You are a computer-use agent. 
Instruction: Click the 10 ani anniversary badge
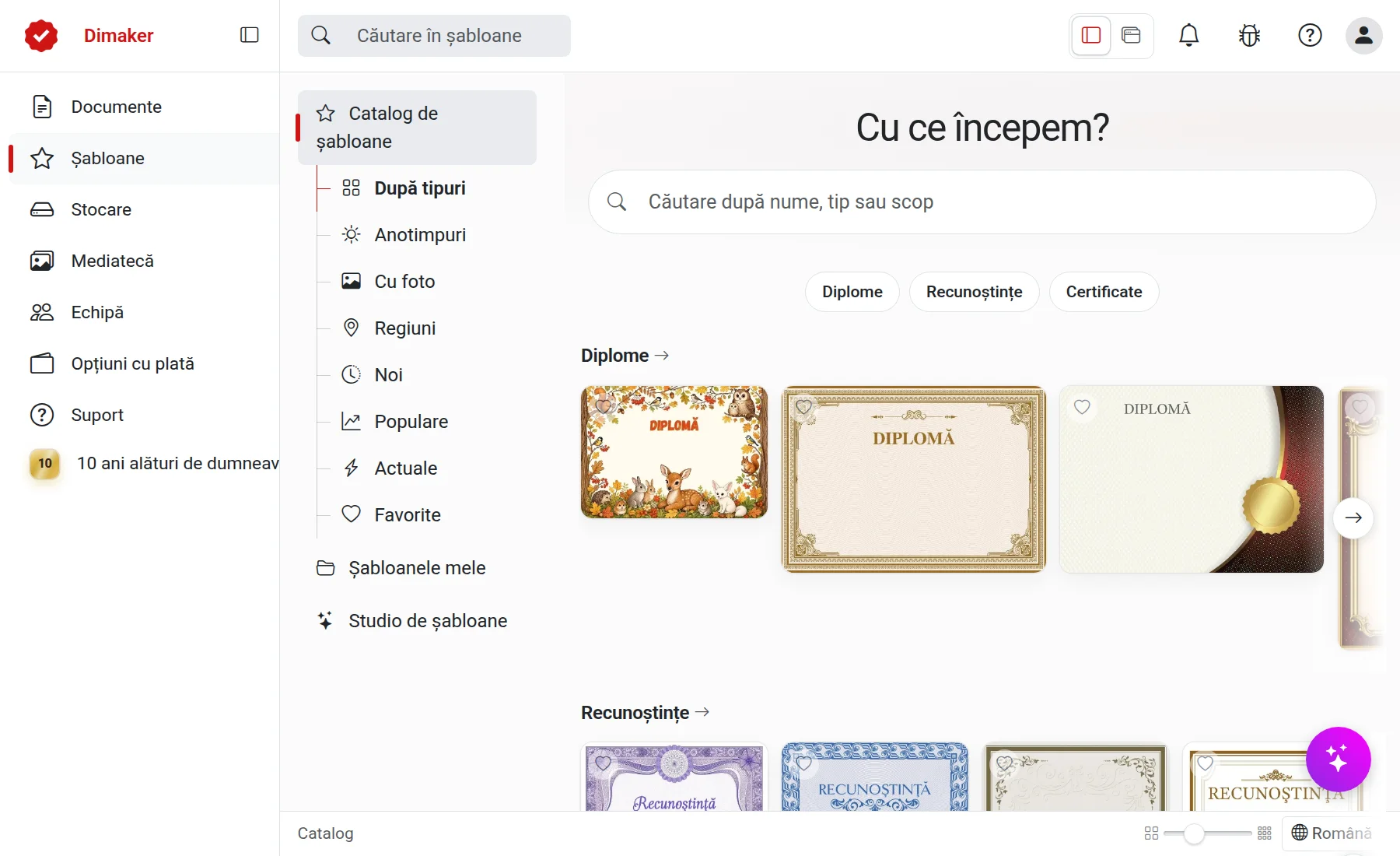pos(45,464)
